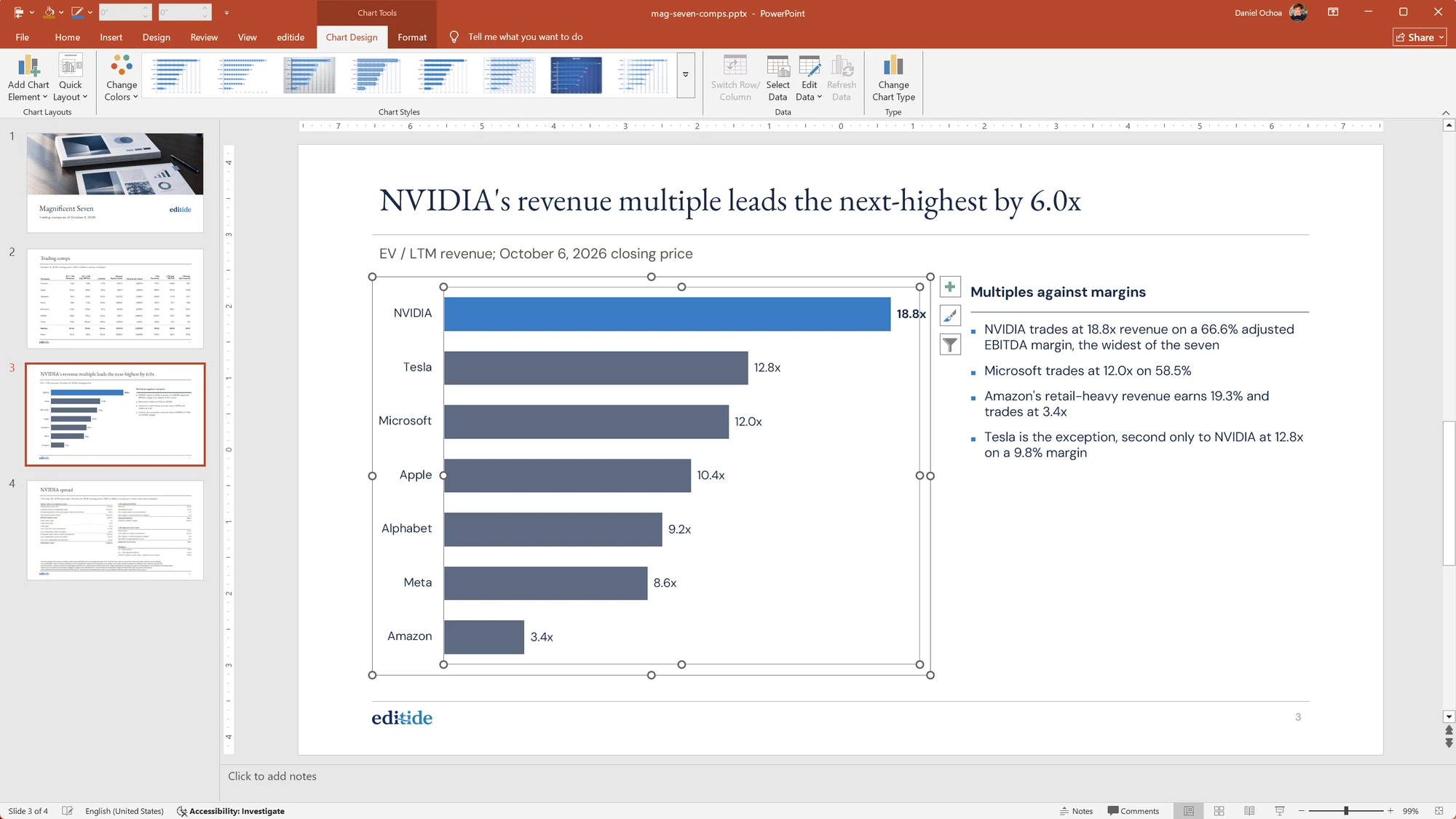Screen dimensions: 1456x819
Task: Click the shape fill bucket in title bar
Action: coord(49,12)
